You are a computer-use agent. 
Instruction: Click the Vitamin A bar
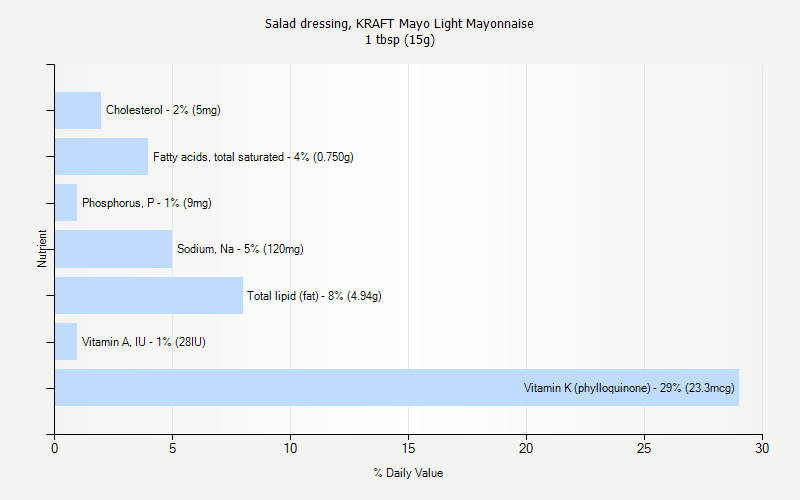[66, 341]
